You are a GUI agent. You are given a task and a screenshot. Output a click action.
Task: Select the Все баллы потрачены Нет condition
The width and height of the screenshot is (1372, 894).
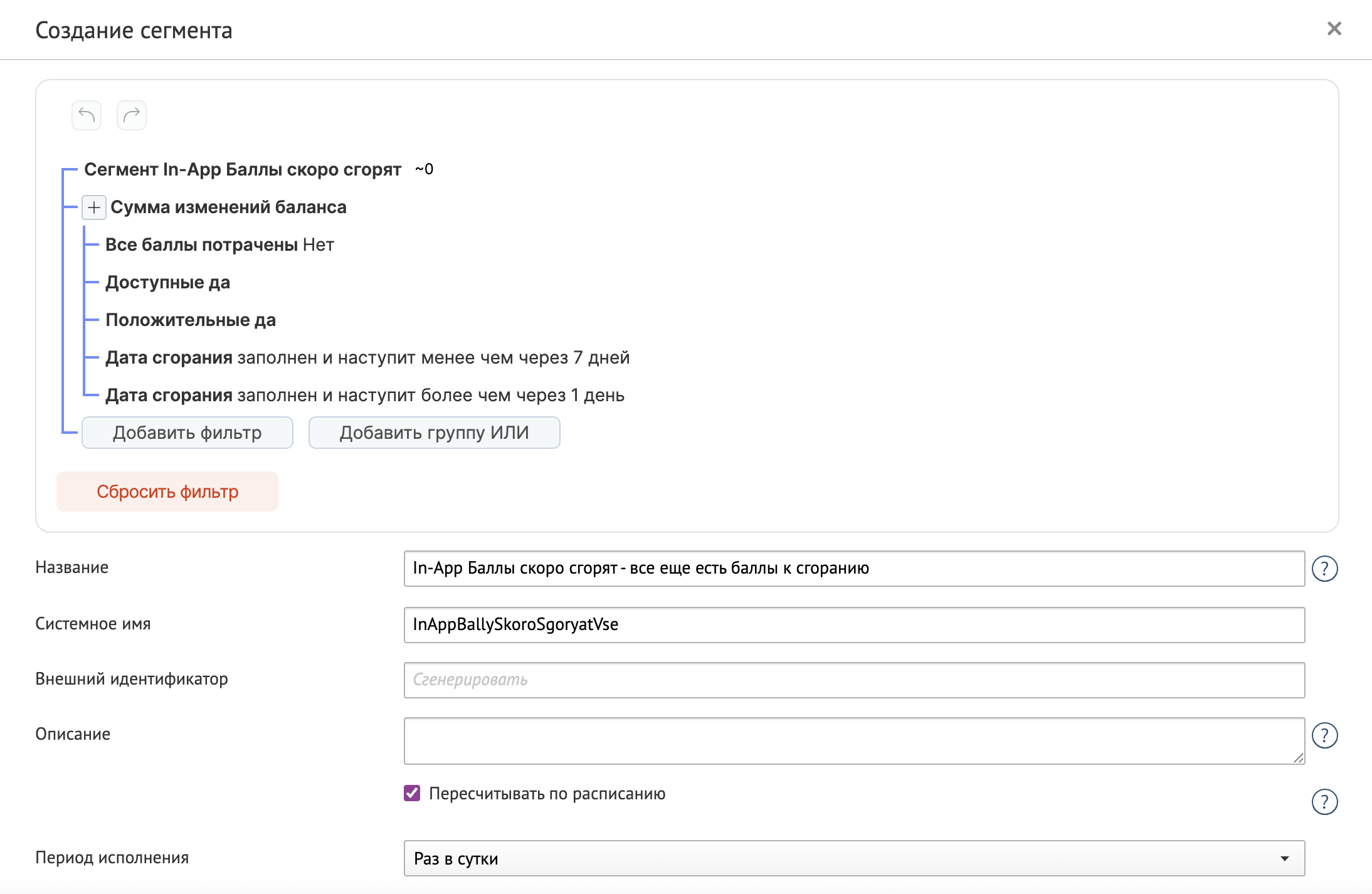[x=219, y=245]
